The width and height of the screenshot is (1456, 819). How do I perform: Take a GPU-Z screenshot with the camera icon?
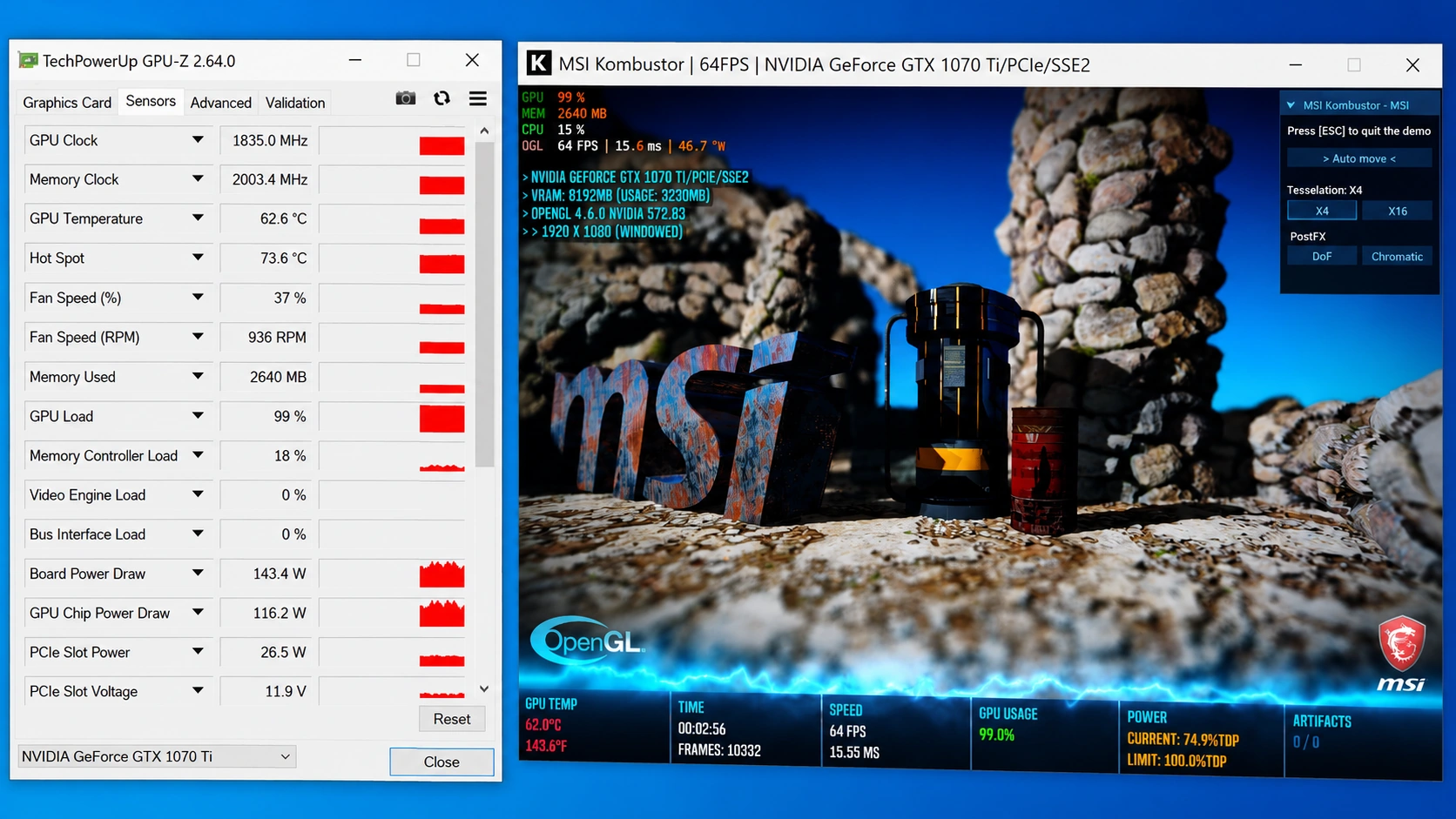(406, 98)
